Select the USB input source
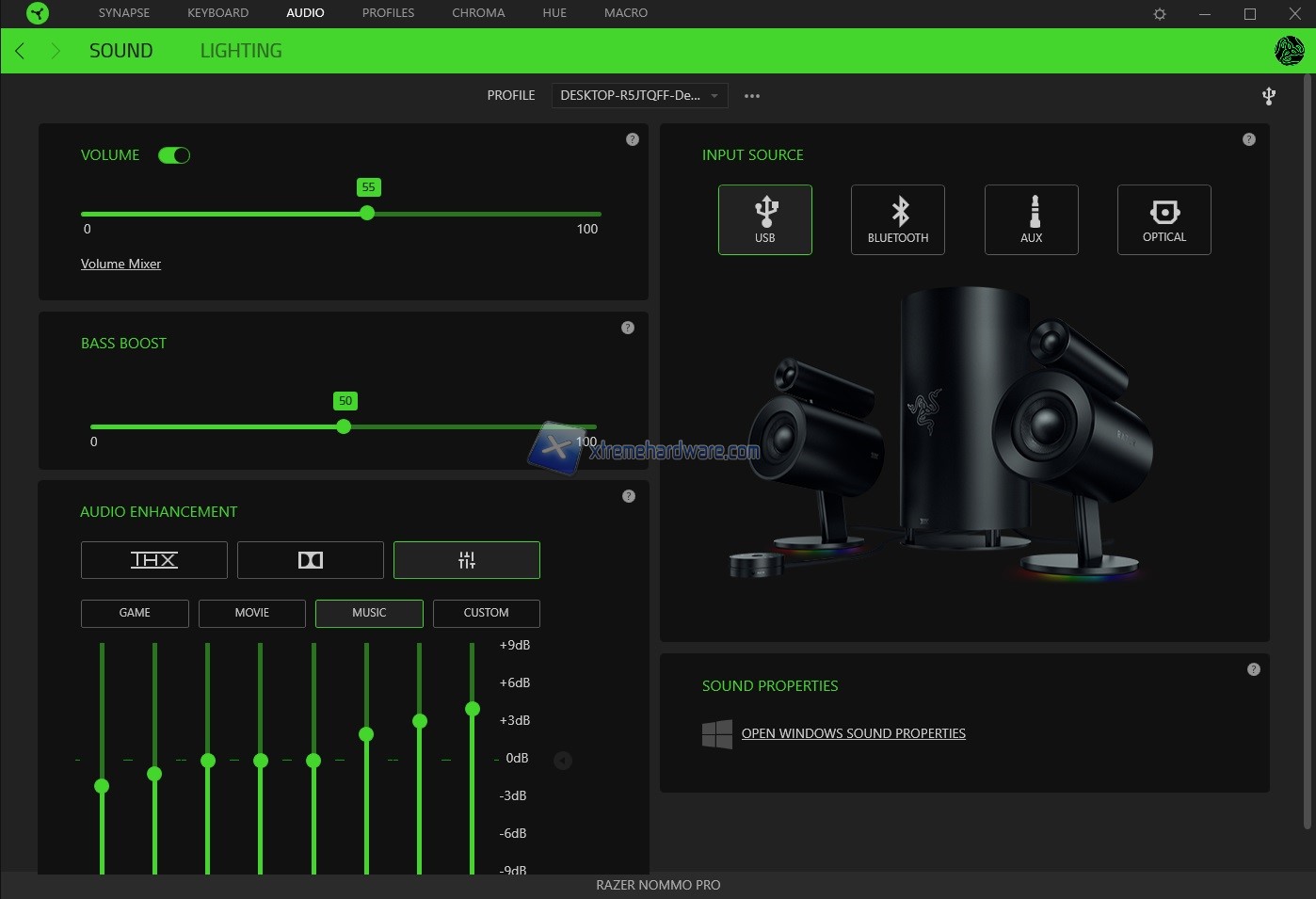This screenshot has width=1316, height=899. (x=764, y=219)
